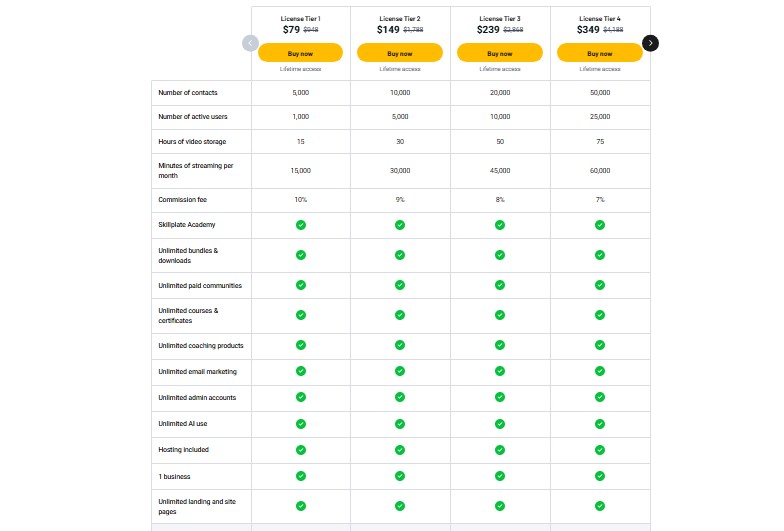Click the next tiers right arrow
Screen dimensions: 784x531
pyautogui.click(x=651, y=43)
